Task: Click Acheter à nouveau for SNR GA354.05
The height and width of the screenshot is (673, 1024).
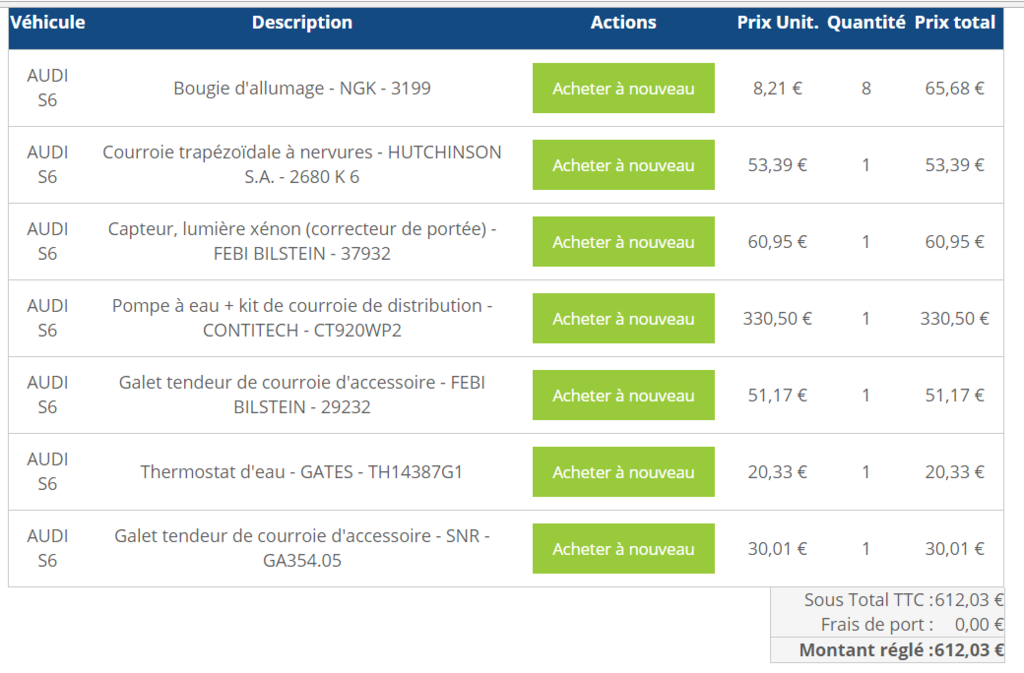Action: point(623,549)
